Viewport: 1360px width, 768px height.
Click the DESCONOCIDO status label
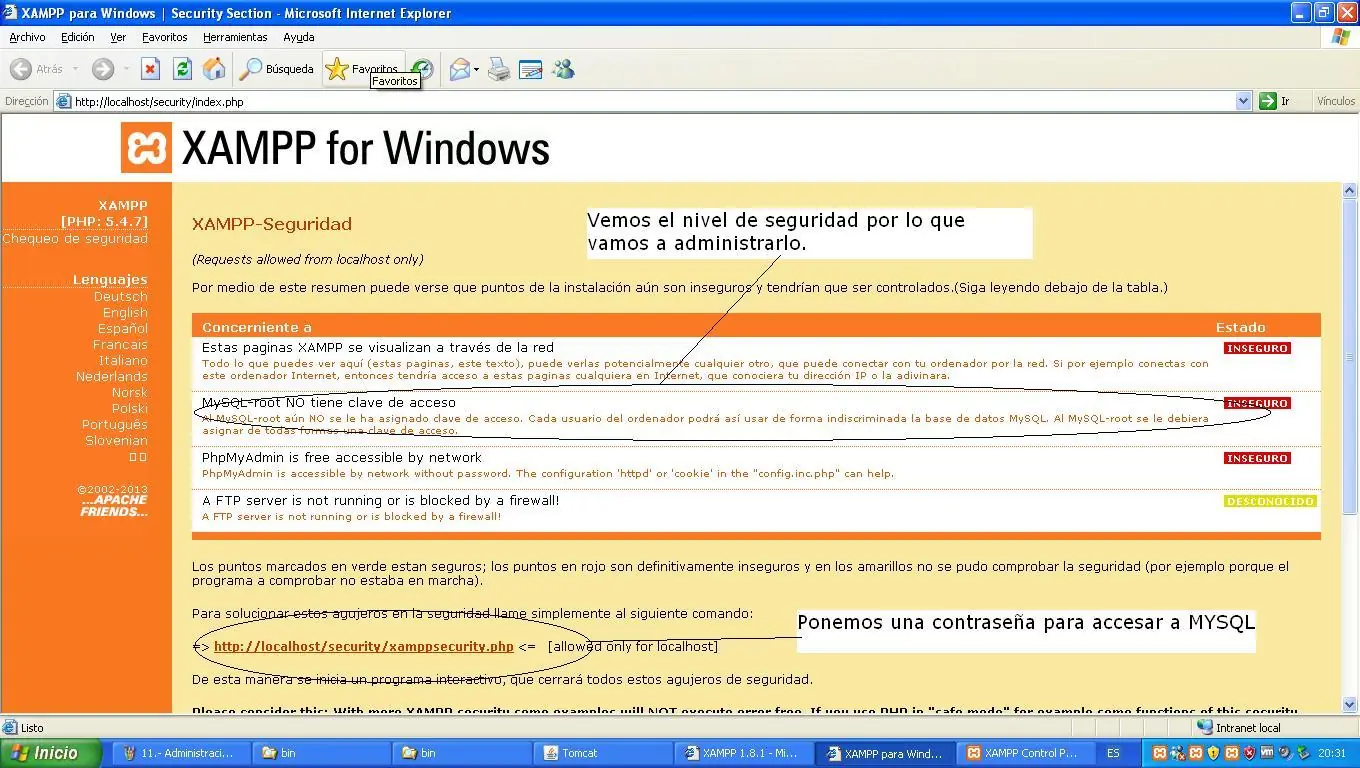(x=1270, y=501)
